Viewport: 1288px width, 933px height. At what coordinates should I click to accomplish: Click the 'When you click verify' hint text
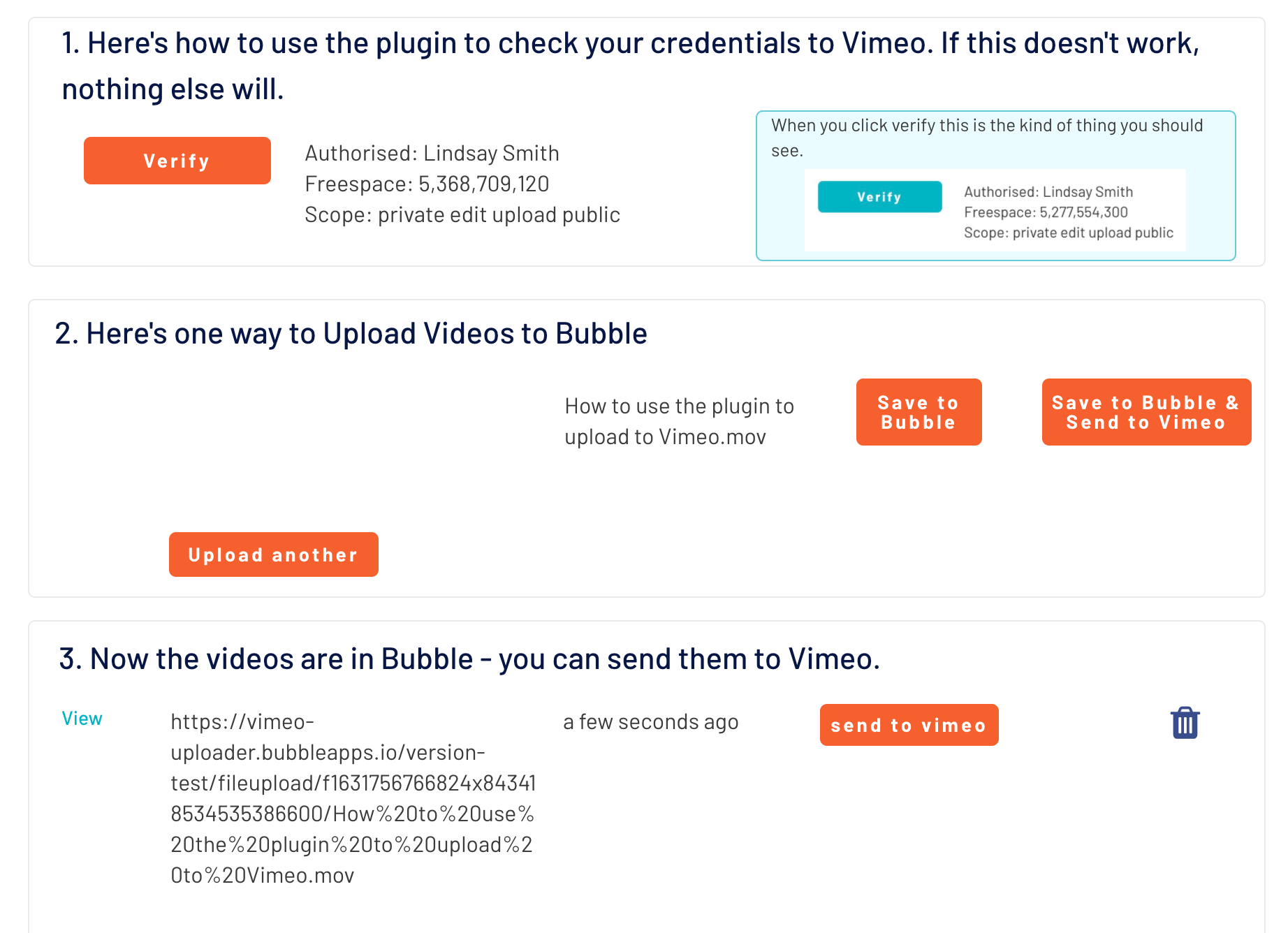(x=987, y=138)
